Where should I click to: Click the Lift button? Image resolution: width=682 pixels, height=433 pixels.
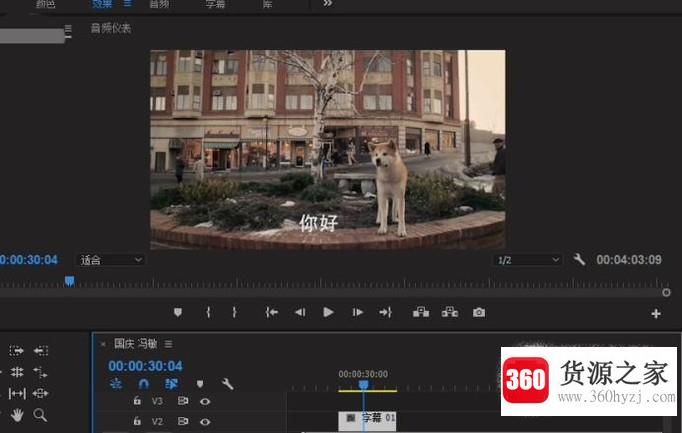pos(421,312)
